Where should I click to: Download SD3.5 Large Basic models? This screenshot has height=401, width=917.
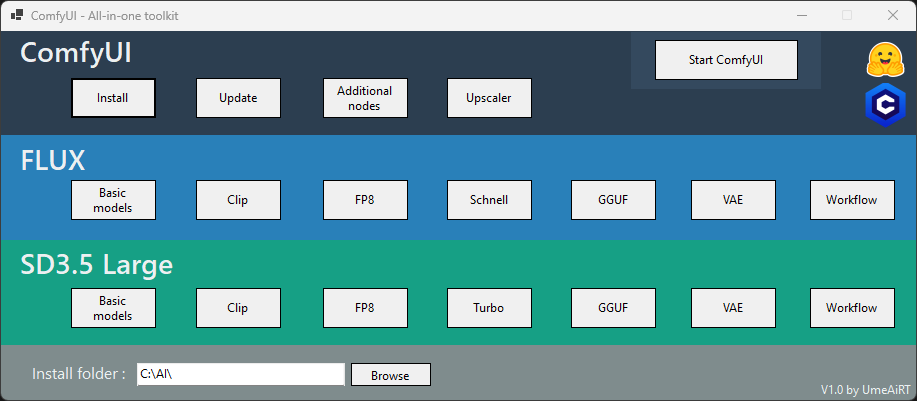[113, 308]
